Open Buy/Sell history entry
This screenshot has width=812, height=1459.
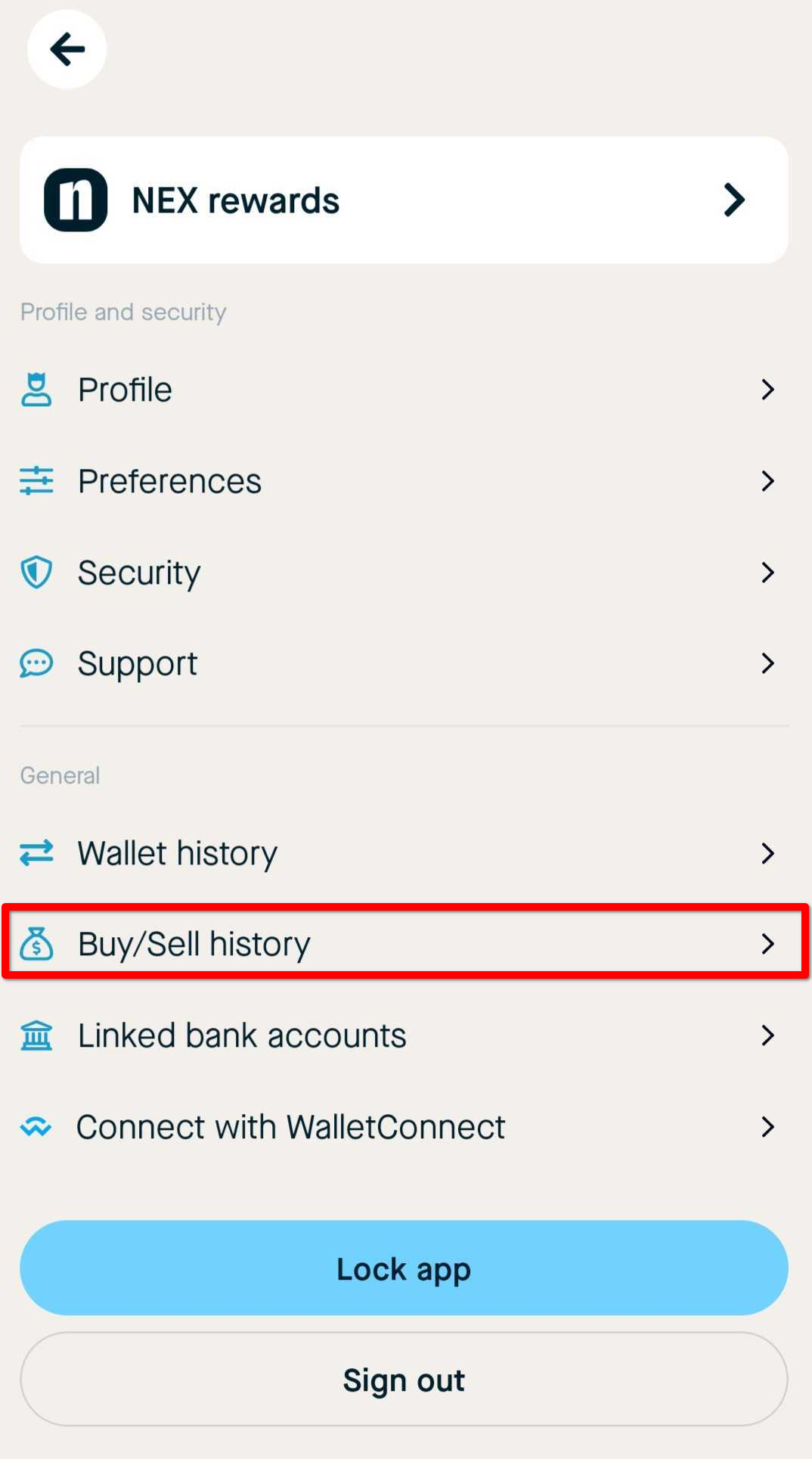tap(404, 944)
